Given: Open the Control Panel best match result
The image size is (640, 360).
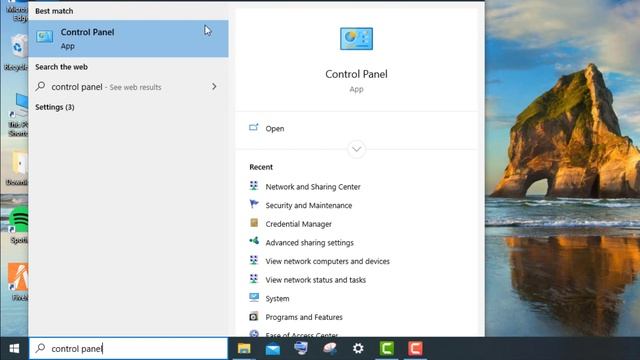Looking at the screenshot, I should (x=128, y=38).
